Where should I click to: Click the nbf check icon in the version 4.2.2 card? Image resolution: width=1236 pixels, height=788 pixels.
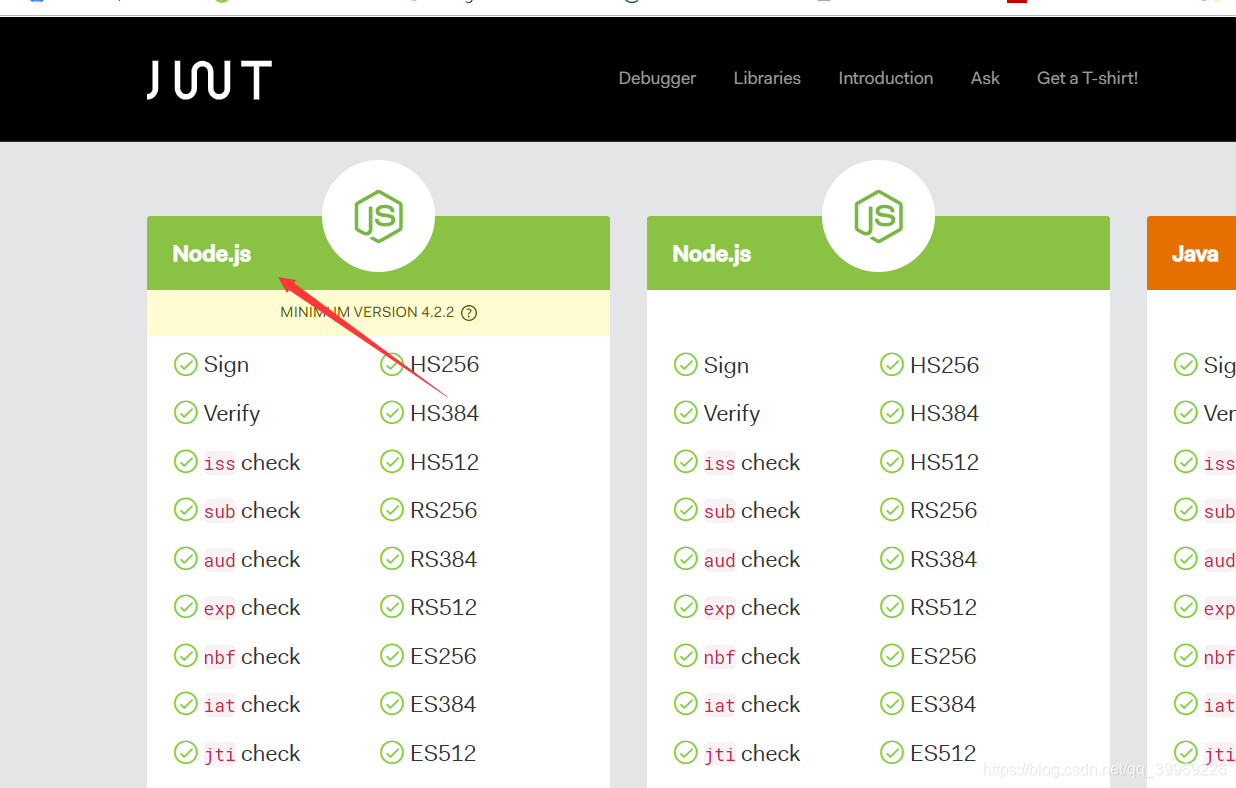coord(186,656)
